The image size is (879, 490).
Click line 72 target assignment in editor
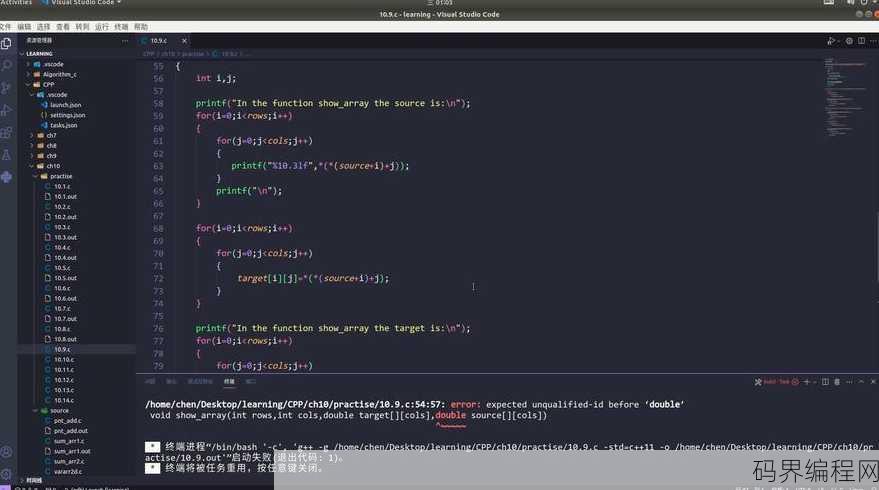(x=313, y=278)
